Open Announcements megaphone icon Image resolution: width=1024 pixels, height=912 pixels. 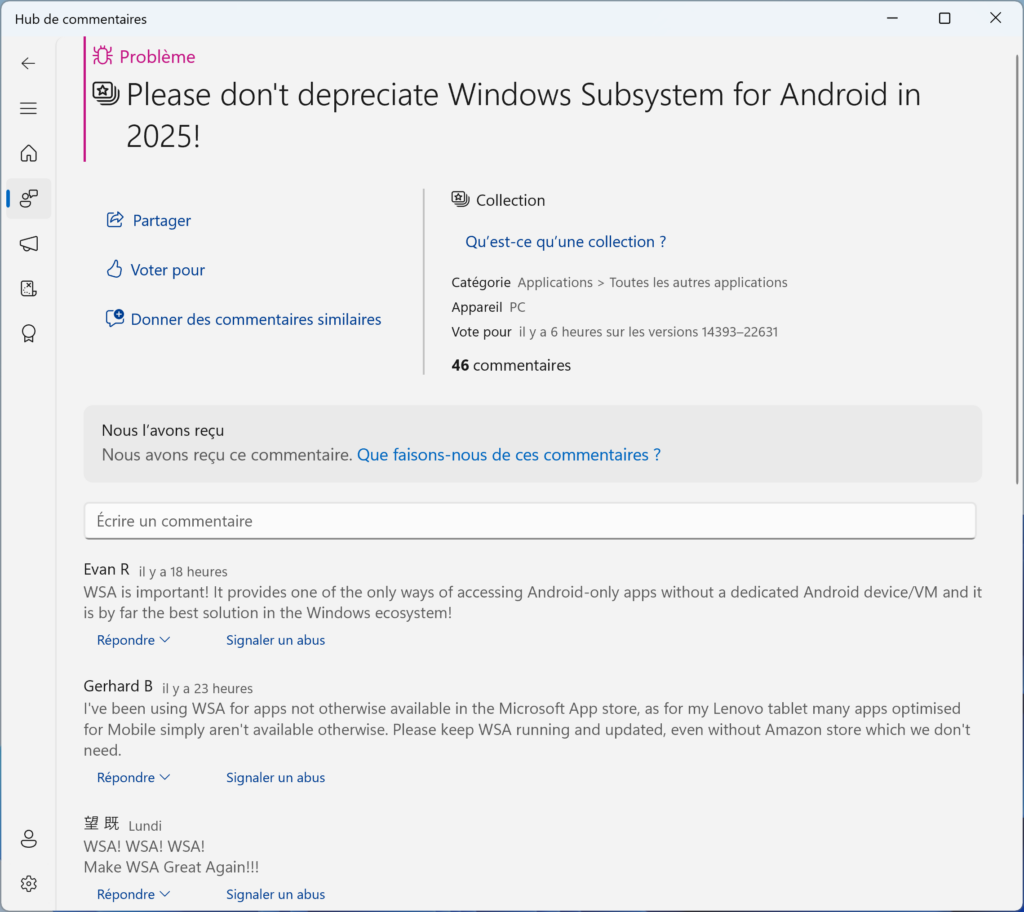tap(28, 244)
